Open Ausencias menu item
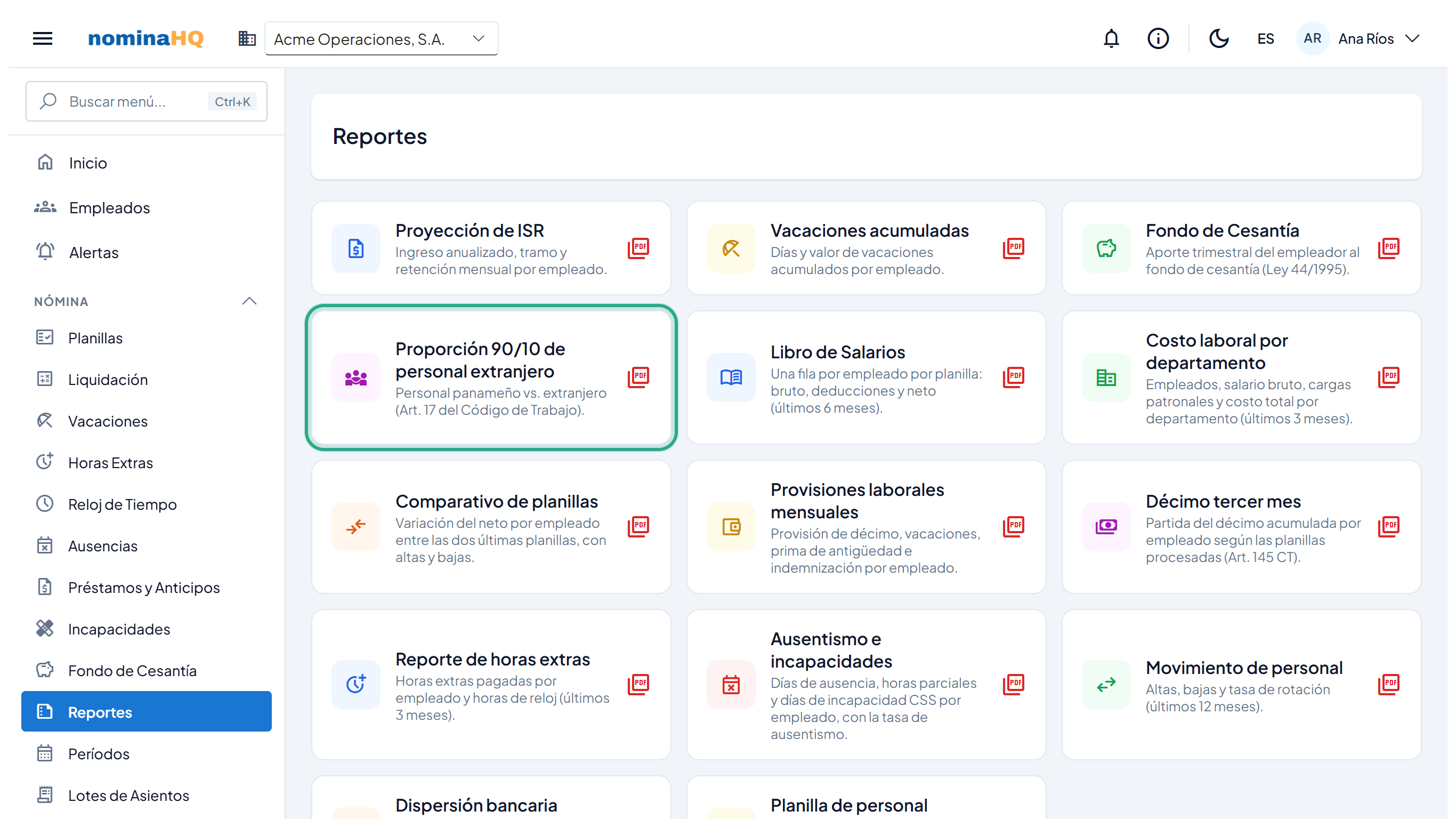The width and height of the screenshot is (1456, 819). point(147,546)
